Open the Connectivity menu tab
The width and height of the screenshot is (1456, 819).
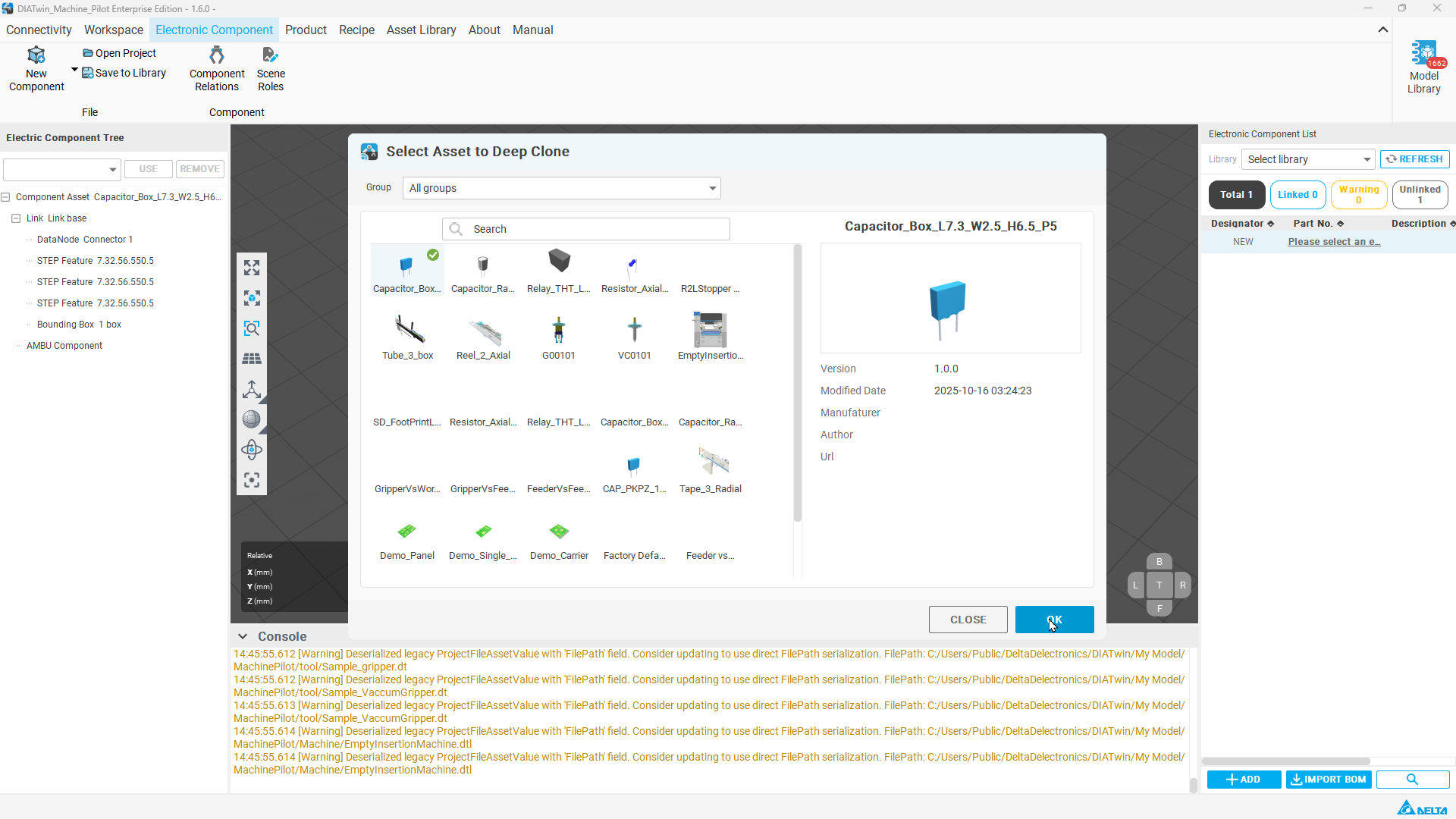pos(39,30)
